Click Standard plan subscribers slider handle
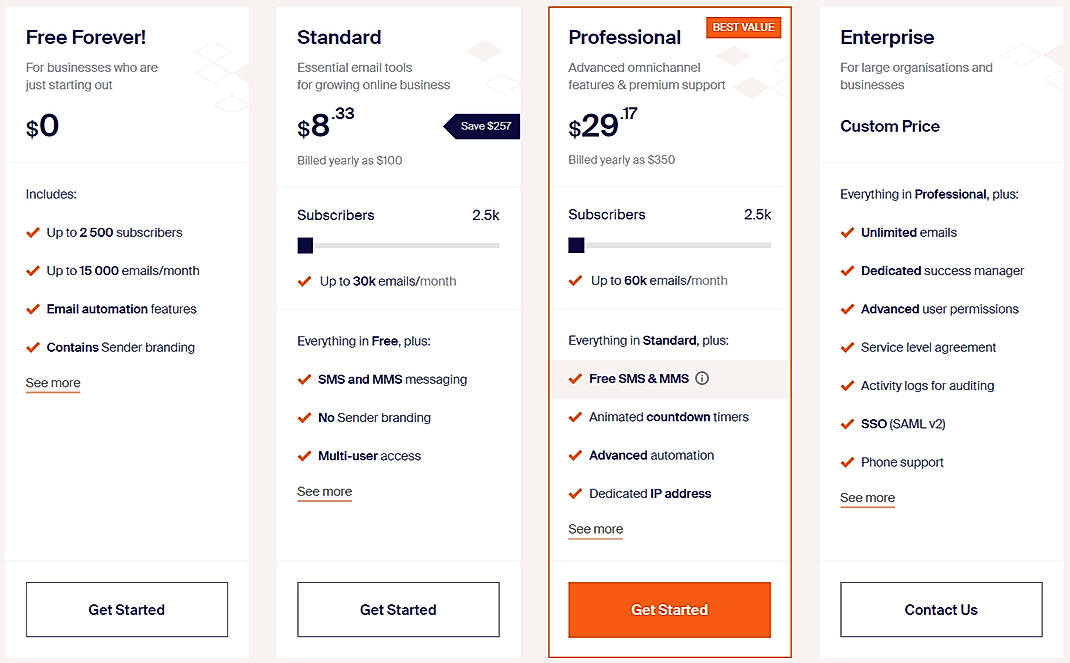The image size is (1070, 663). click(305, 246)
